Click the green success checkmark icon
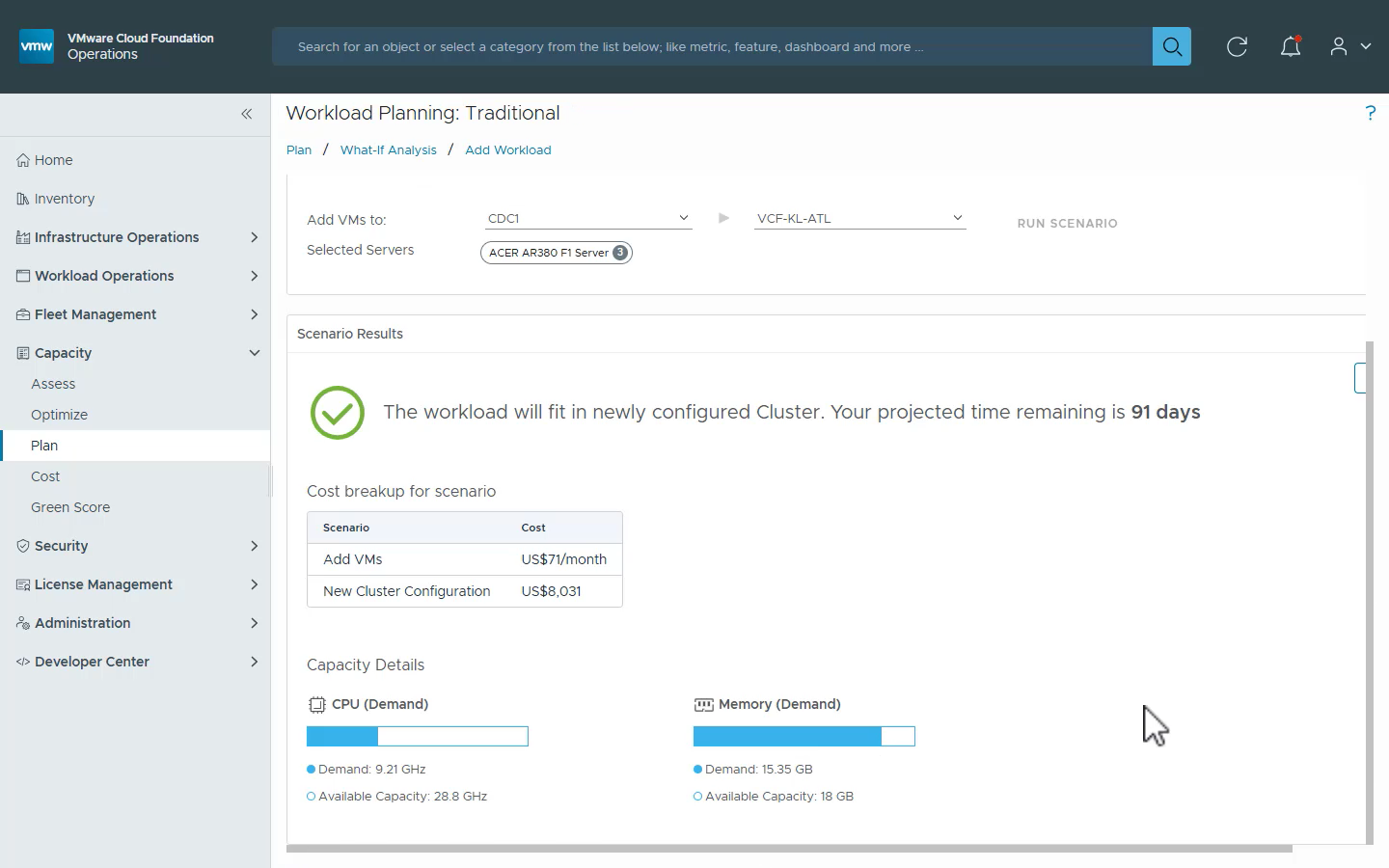Image resolution: width=1389 pixels, height=868 pixels. click(338, 413)
